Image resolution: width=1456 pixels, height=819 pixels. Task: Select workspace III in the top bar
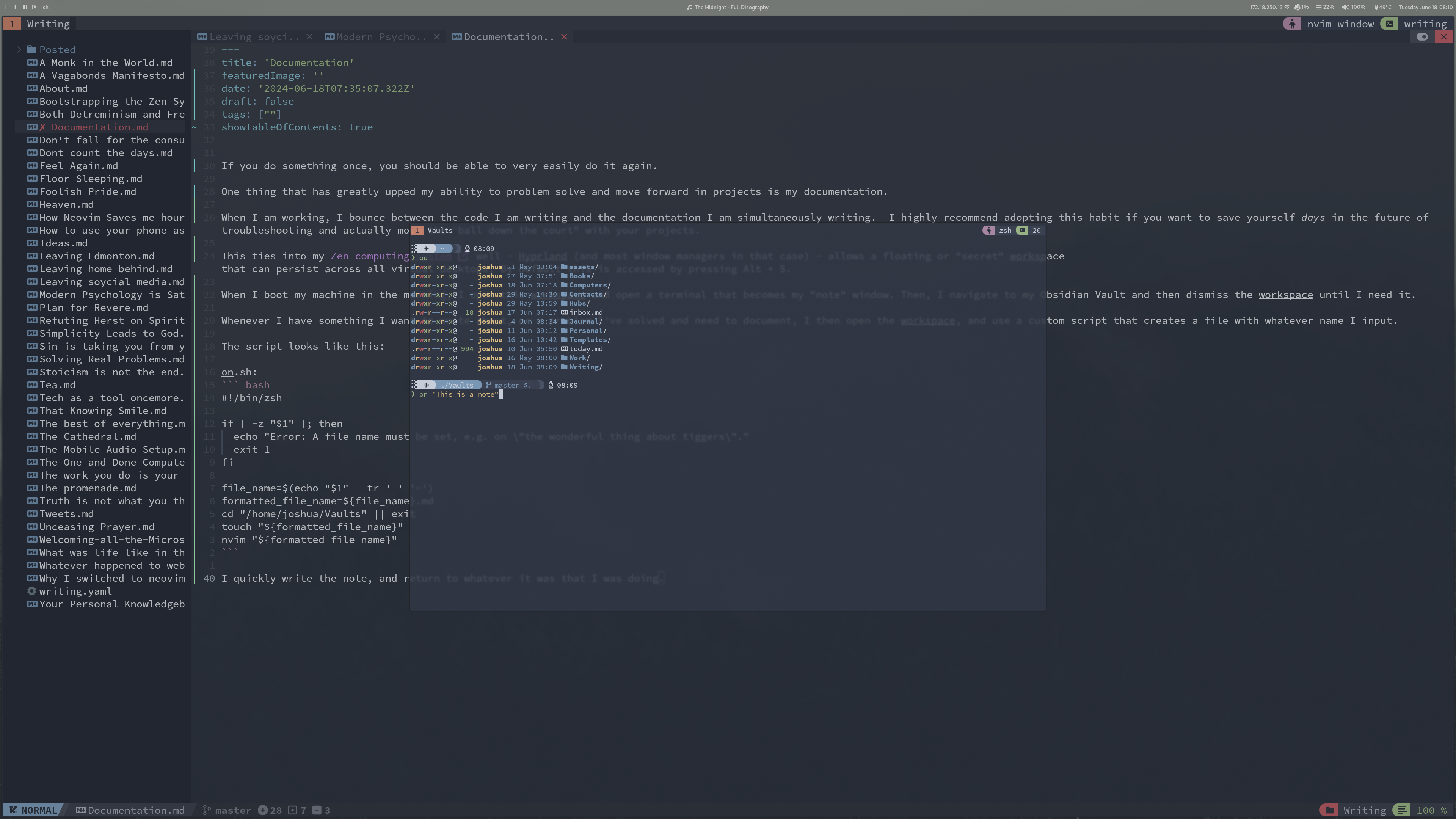[x=24, y=7]
